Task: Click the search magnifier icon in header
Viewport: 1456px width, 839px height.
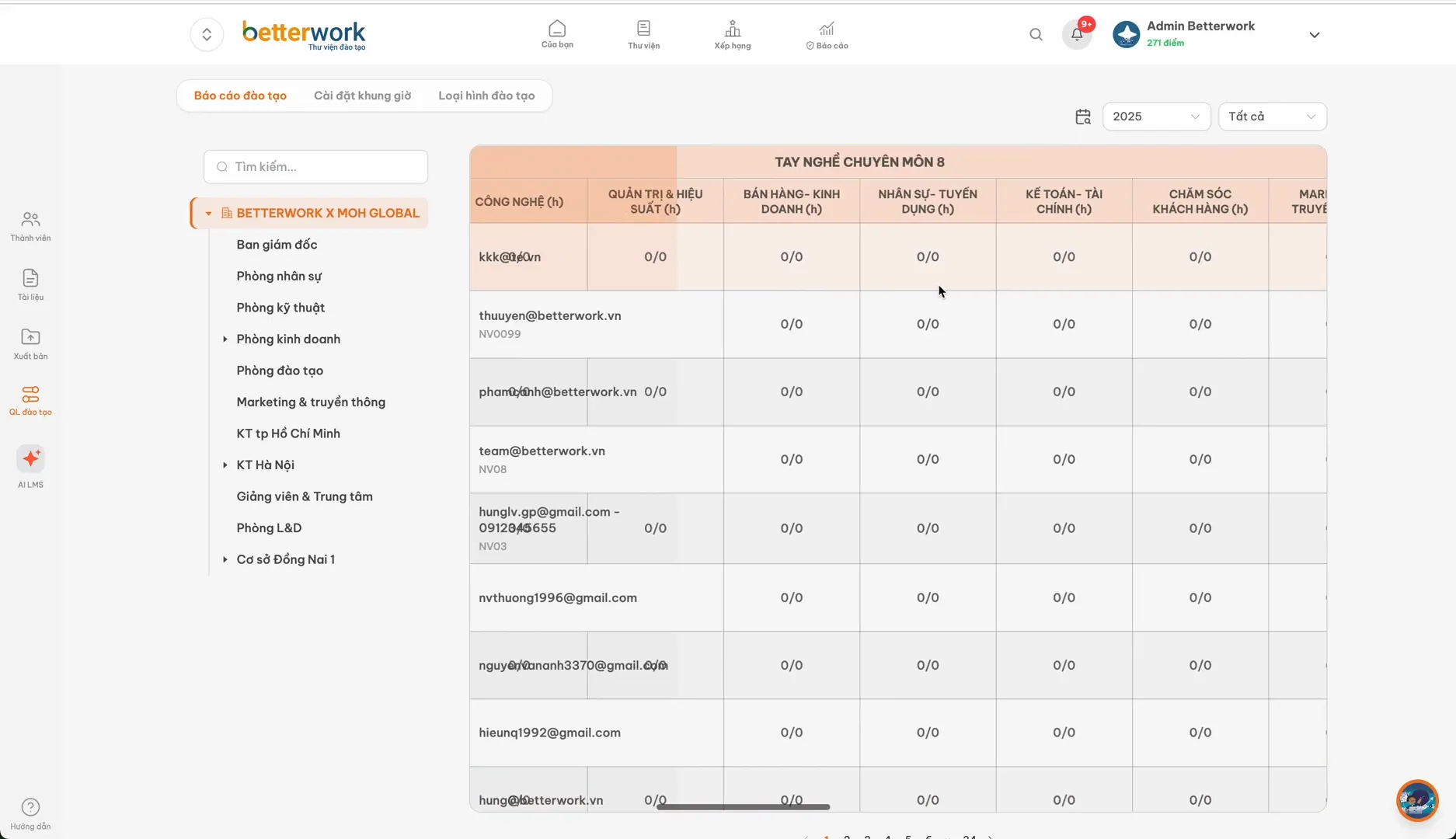Action: click(x=1036, y=34)
